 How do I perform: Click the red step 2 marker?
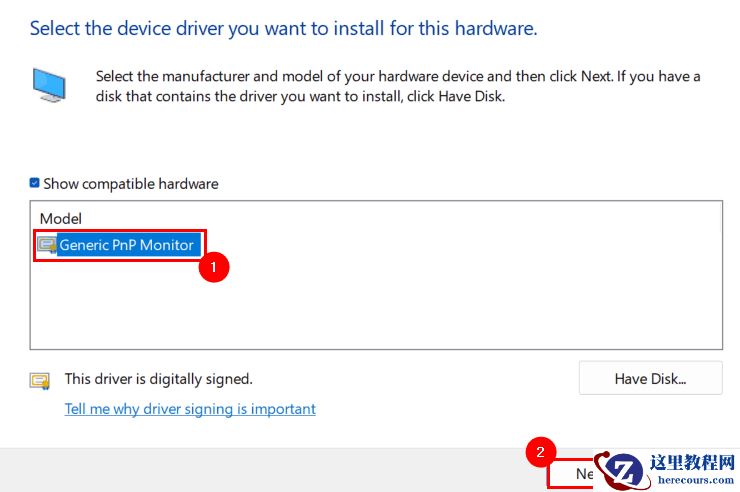click(540, 452)
